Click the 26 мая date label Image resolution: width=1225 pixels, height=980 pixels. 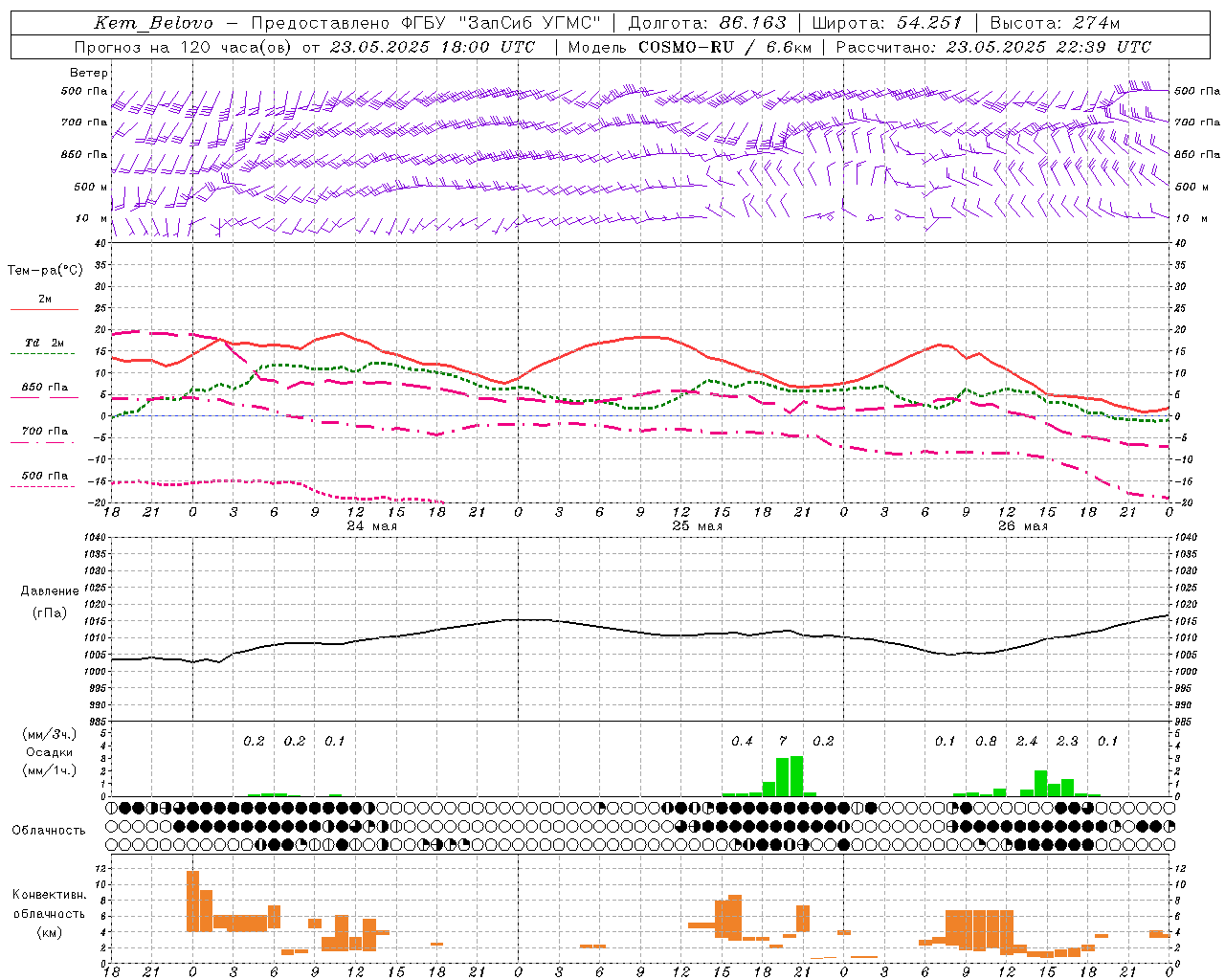pyautogui.click(x=1023, y=526)
